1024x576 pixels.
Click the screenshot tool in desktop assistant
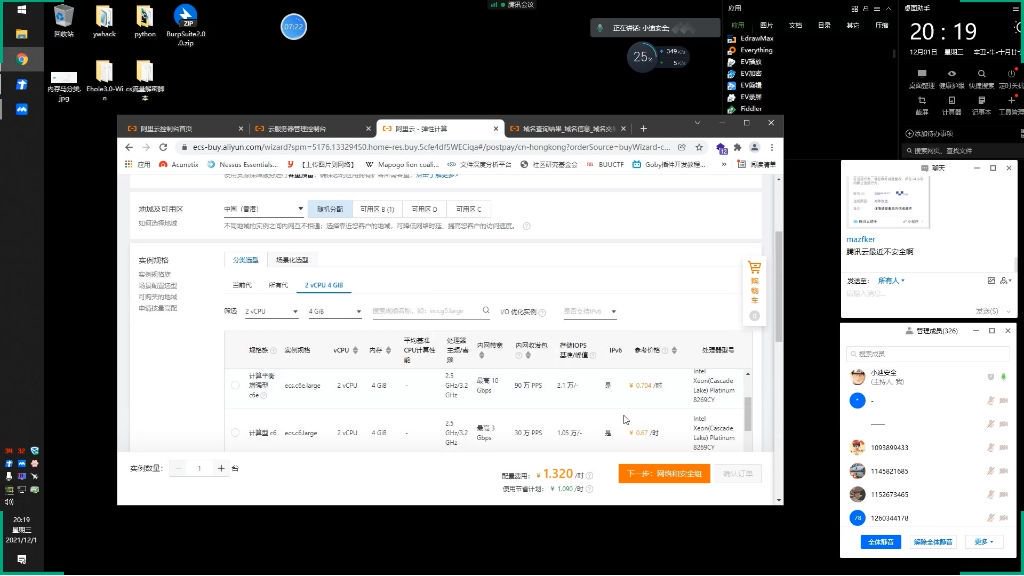click(922, 104)
